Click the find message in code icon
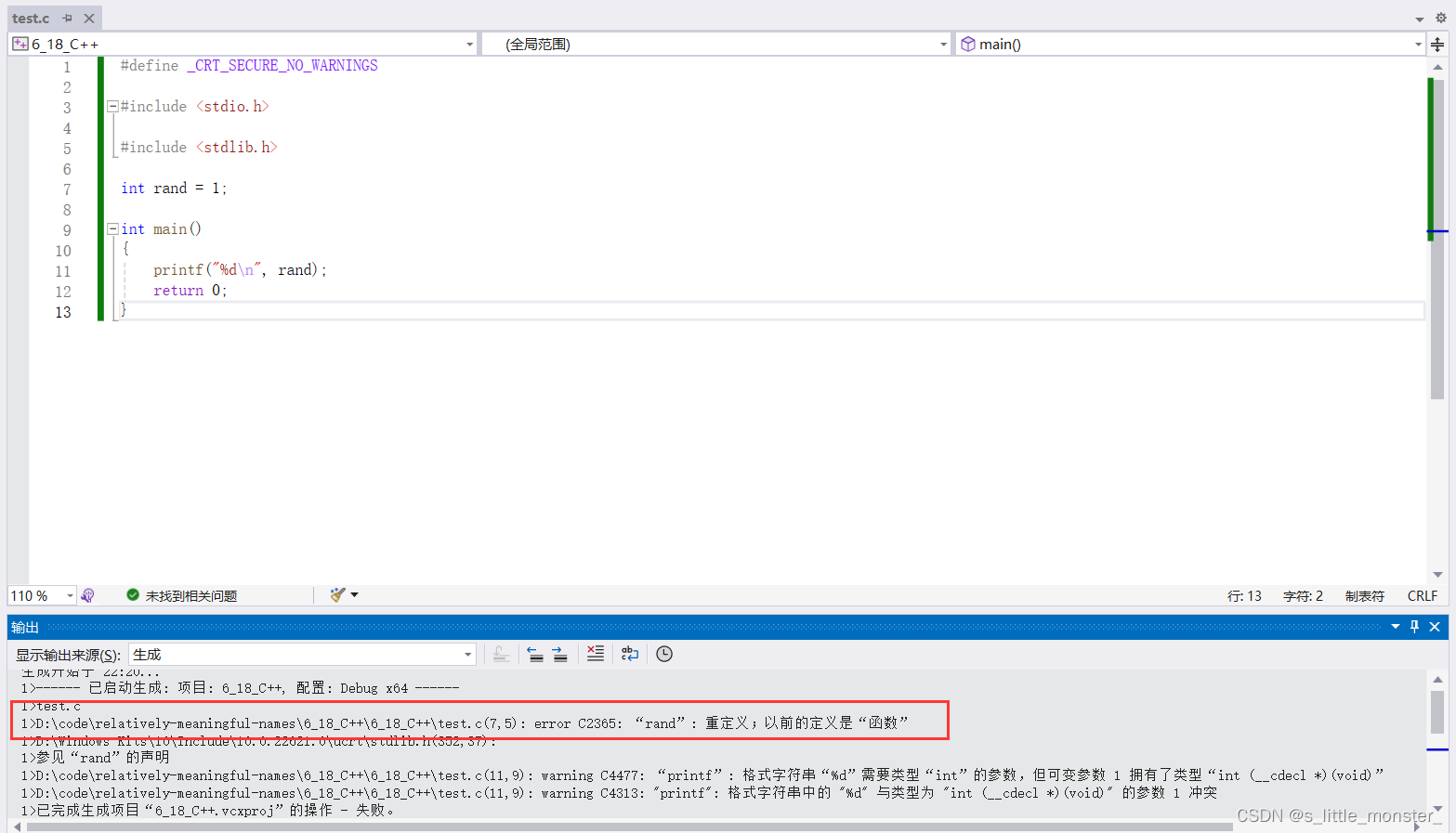Viewport: 1456px width, 833px height. coord(501,655)
